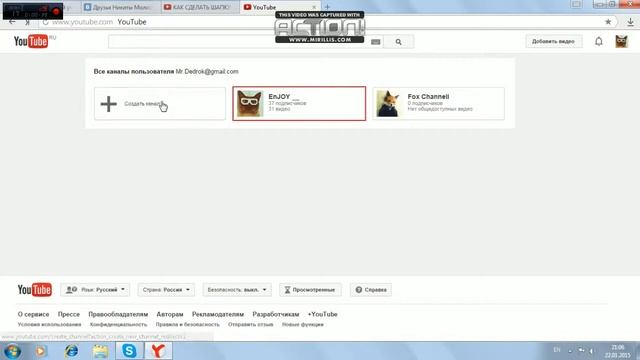Open notifications bell icon
This screenshot has width=640, height=360.
click(598, 41)
